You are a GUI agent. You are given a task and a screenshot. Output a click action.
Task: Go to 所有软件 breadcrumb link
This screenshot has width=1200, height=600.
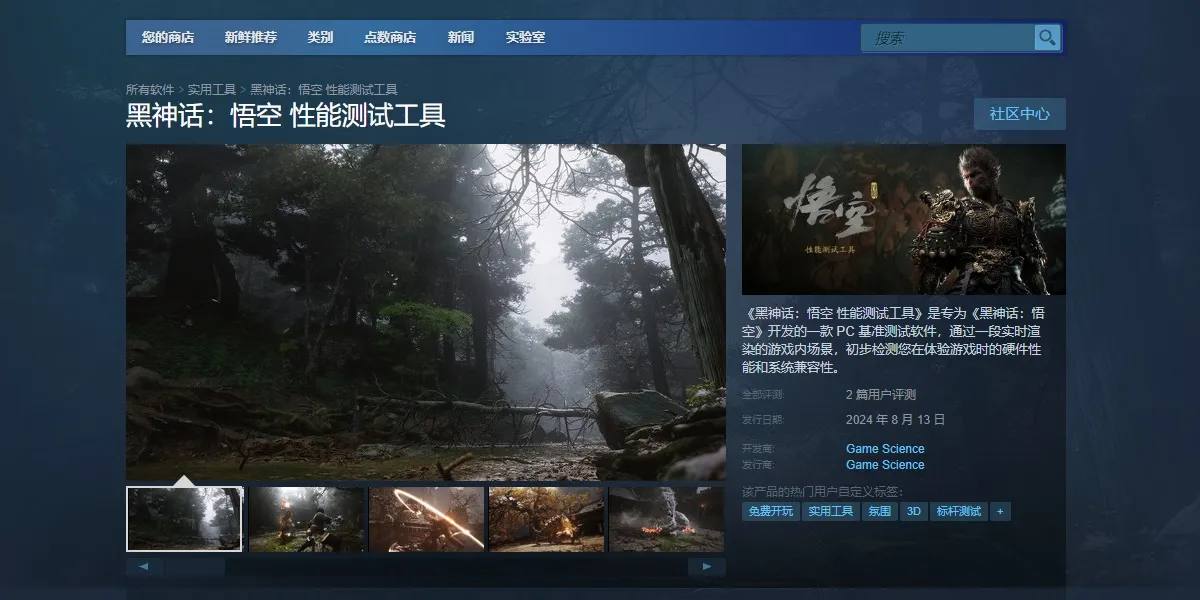click(x=150, y=90)
